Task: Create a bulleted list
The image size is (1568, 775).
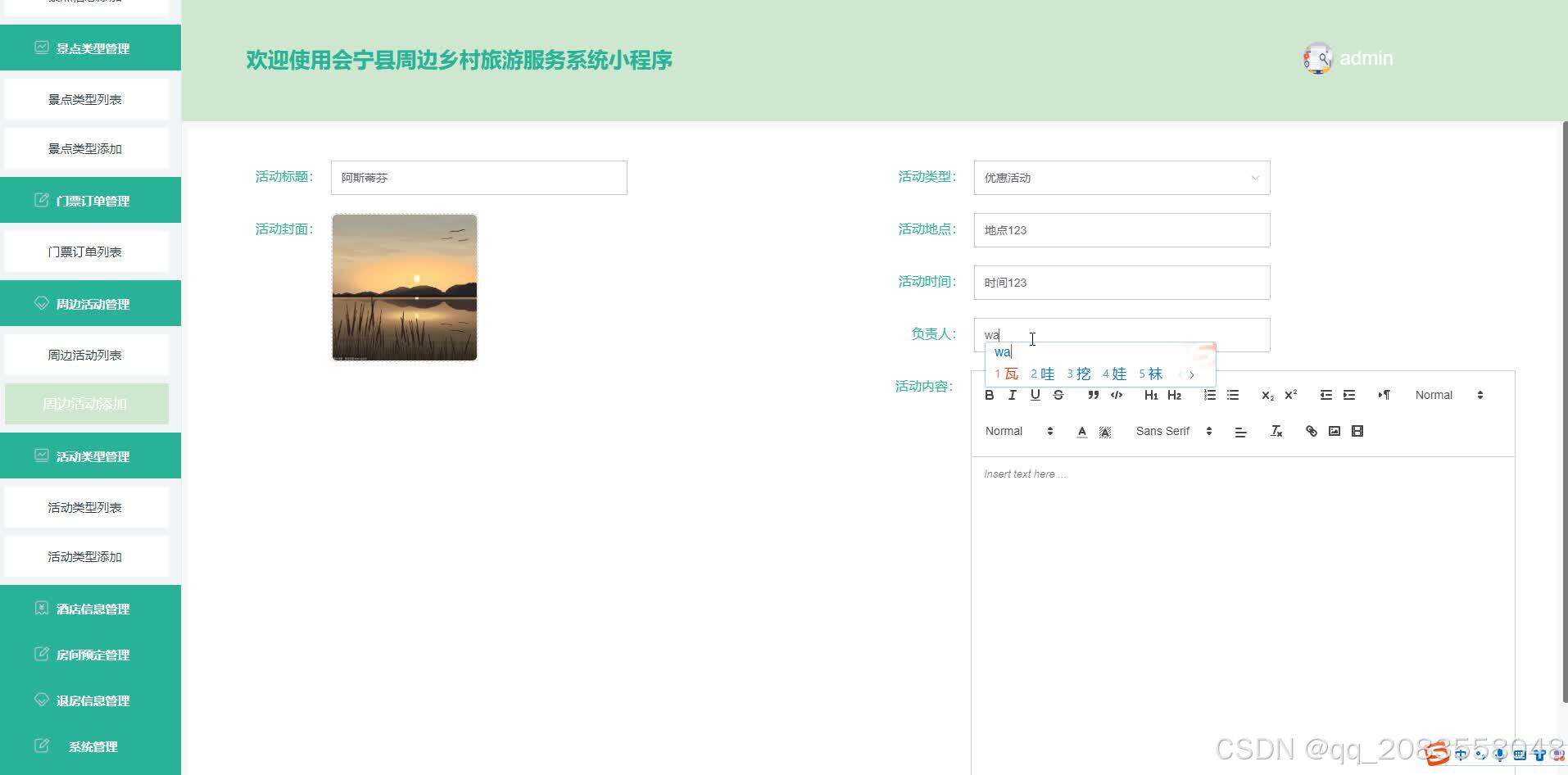Action: [1232, 395]
